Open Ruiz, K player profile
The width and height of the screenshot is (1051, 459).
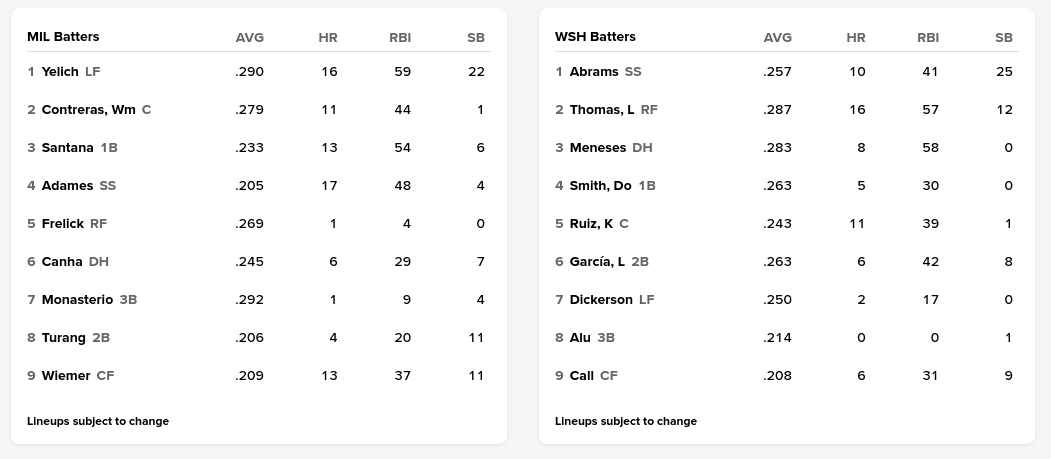(591, 224)
